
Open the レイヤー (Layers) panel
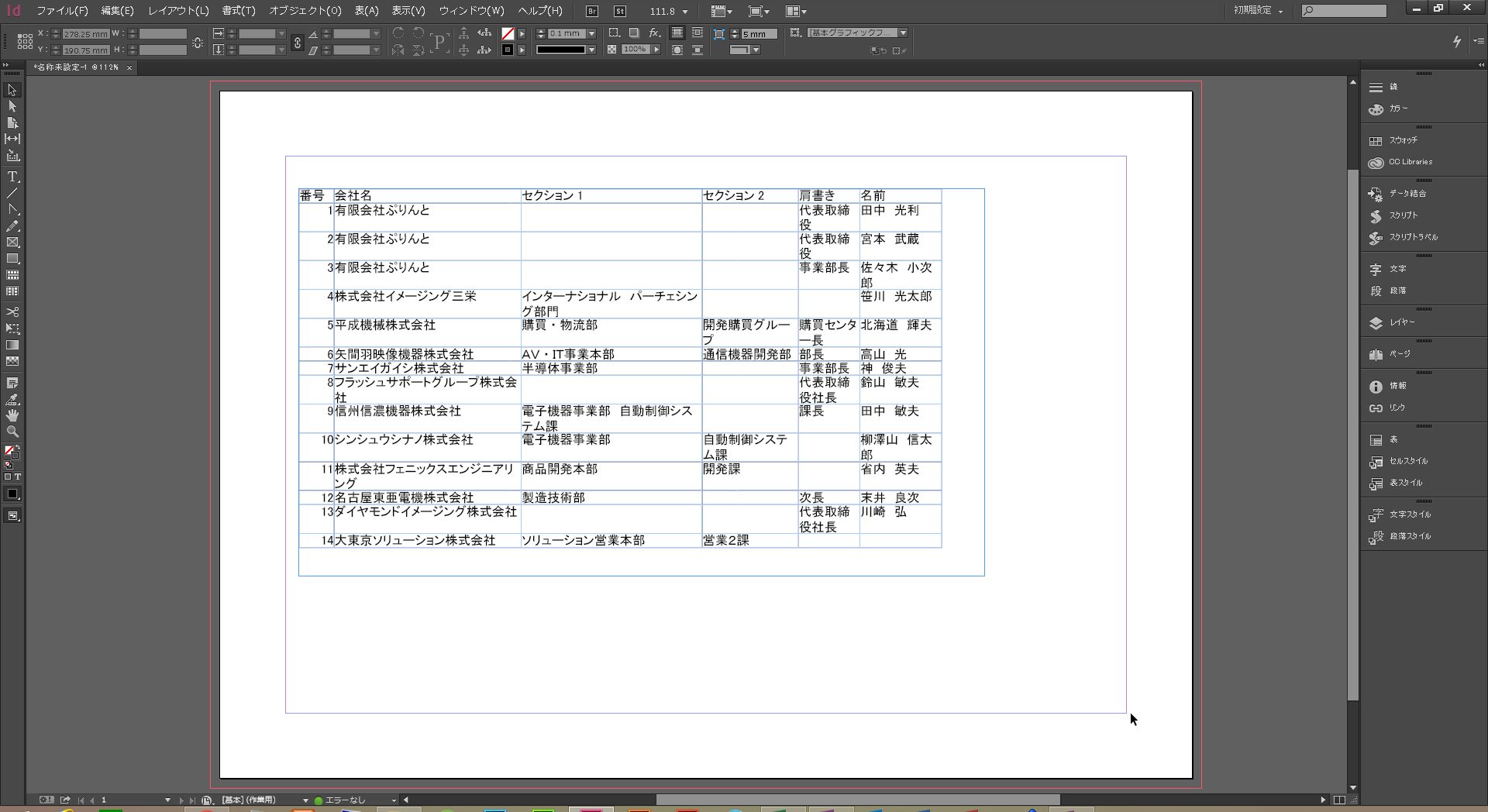(1391, 322)
